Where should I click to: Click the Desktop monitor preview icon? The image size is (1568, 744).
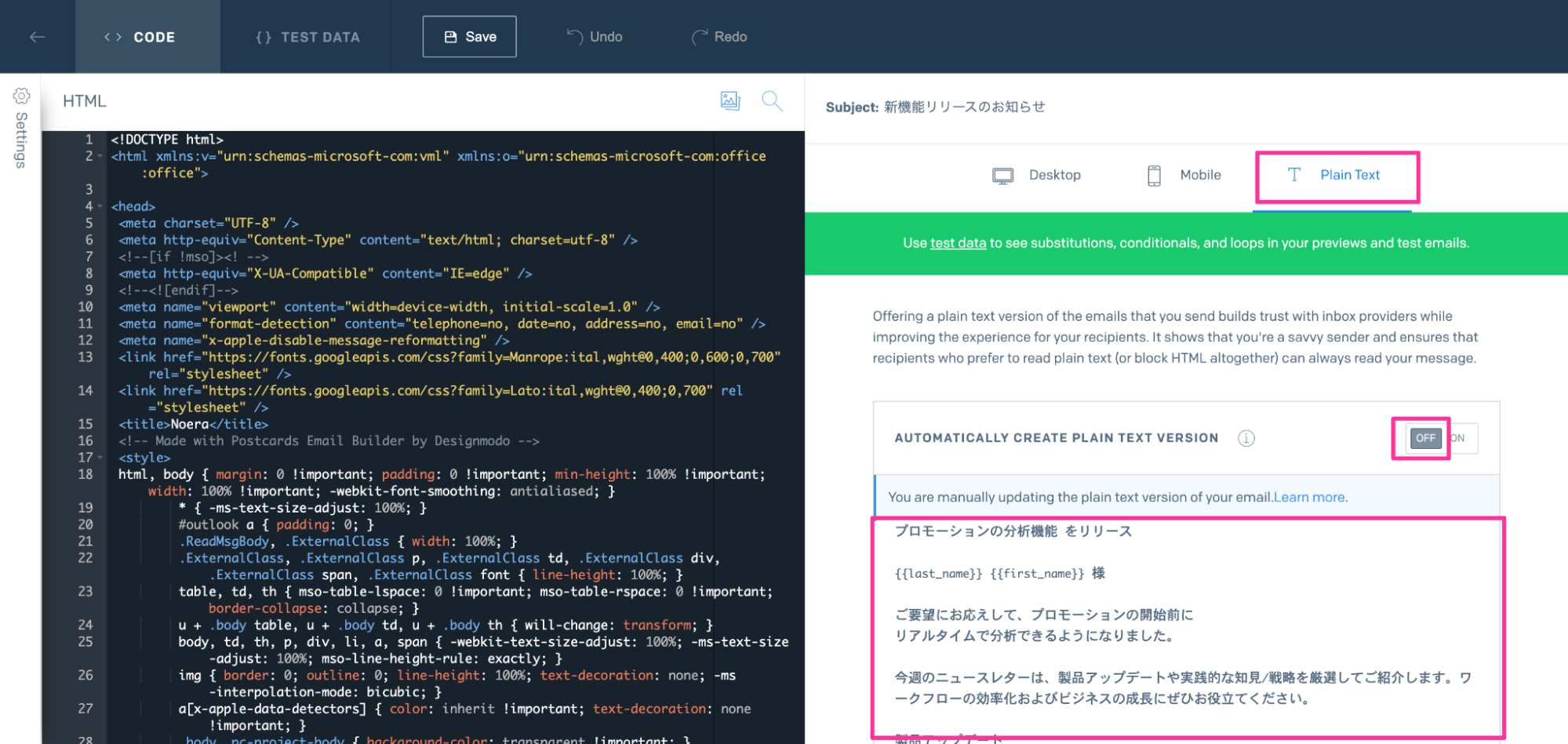(x=1002, y=176)
